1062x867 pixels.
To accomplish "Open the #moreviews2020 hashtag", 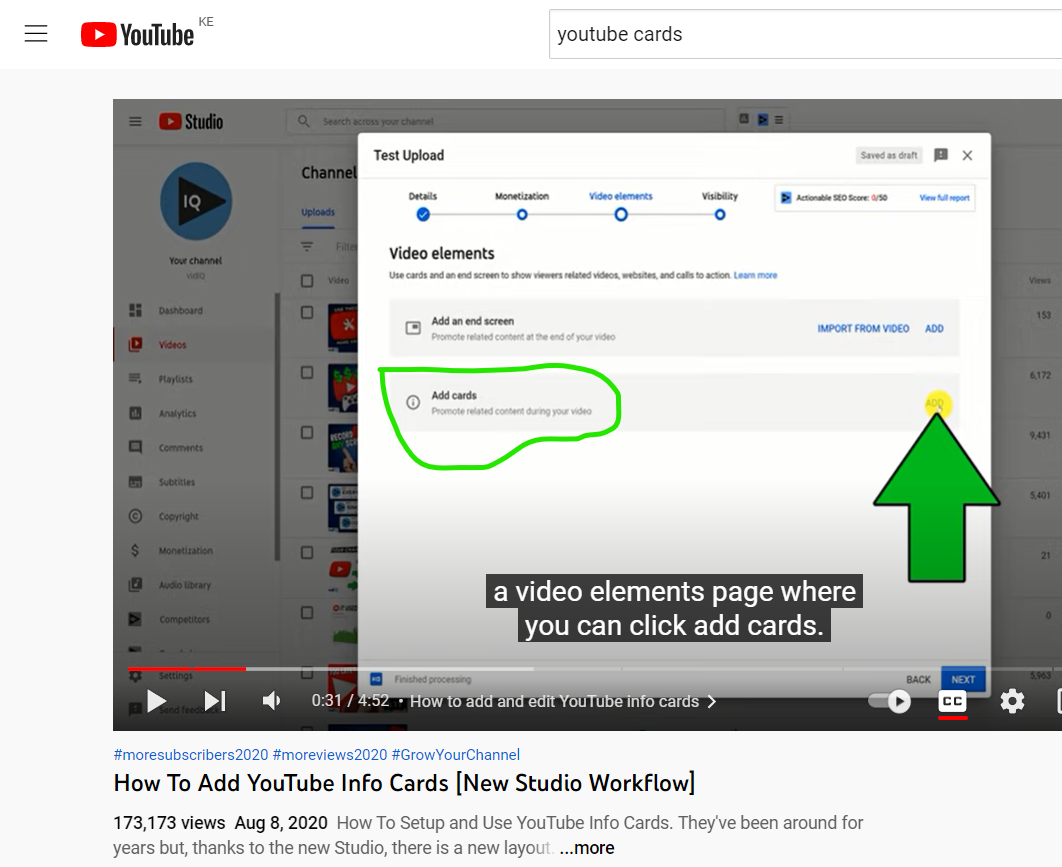I will [330, 755].
